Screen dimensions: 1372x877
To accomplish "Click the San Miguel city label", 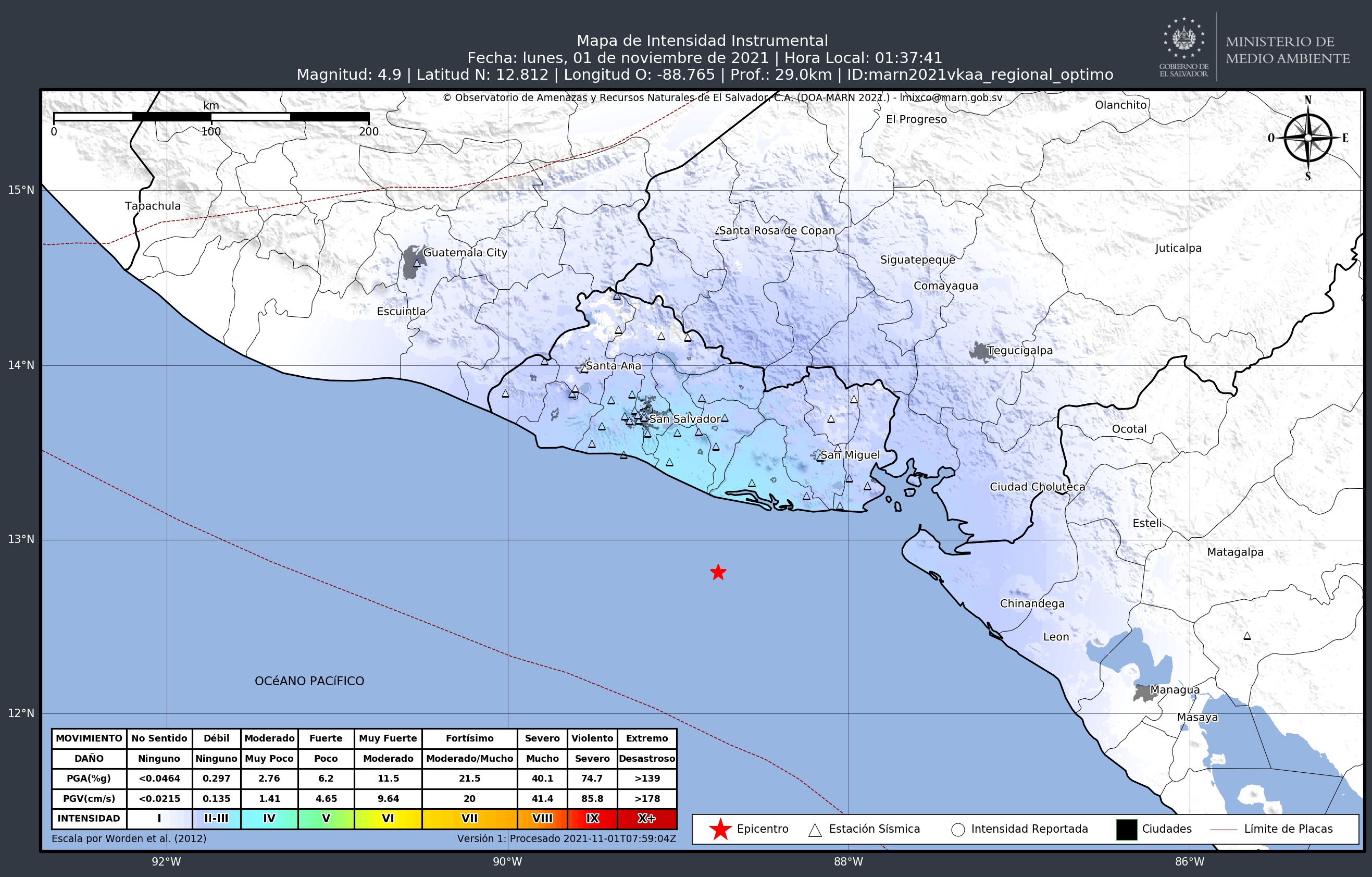I will point(850,455).
